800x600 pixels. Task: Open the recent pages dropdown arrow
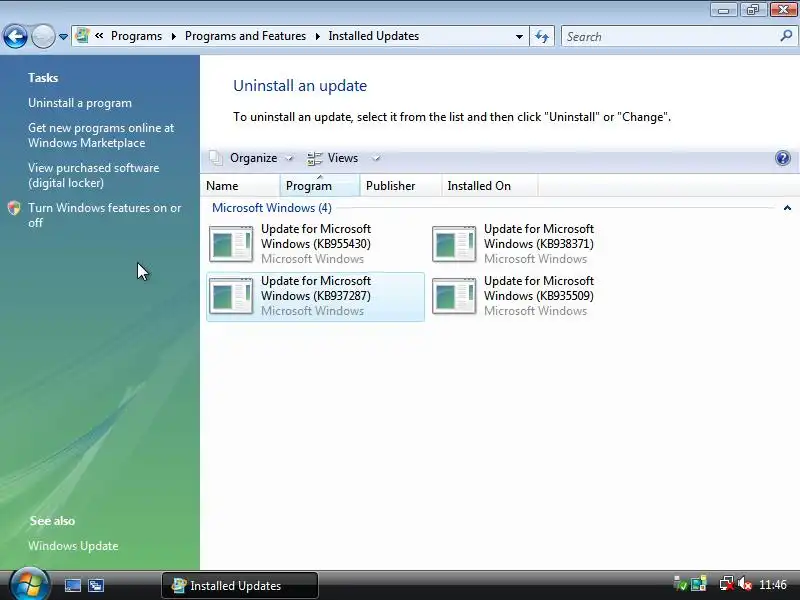(63, 37)
